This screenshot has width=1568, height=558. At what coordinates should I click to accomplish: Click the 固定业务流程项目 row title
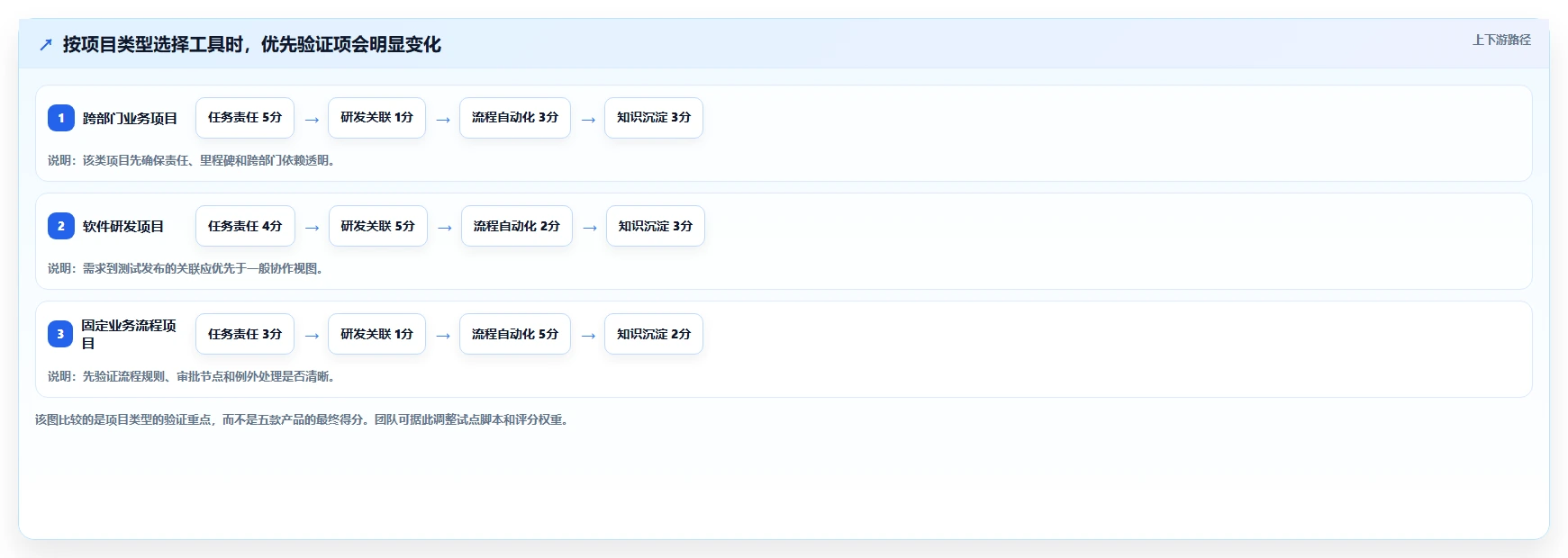pyautogui.click(x=129, y=334)
